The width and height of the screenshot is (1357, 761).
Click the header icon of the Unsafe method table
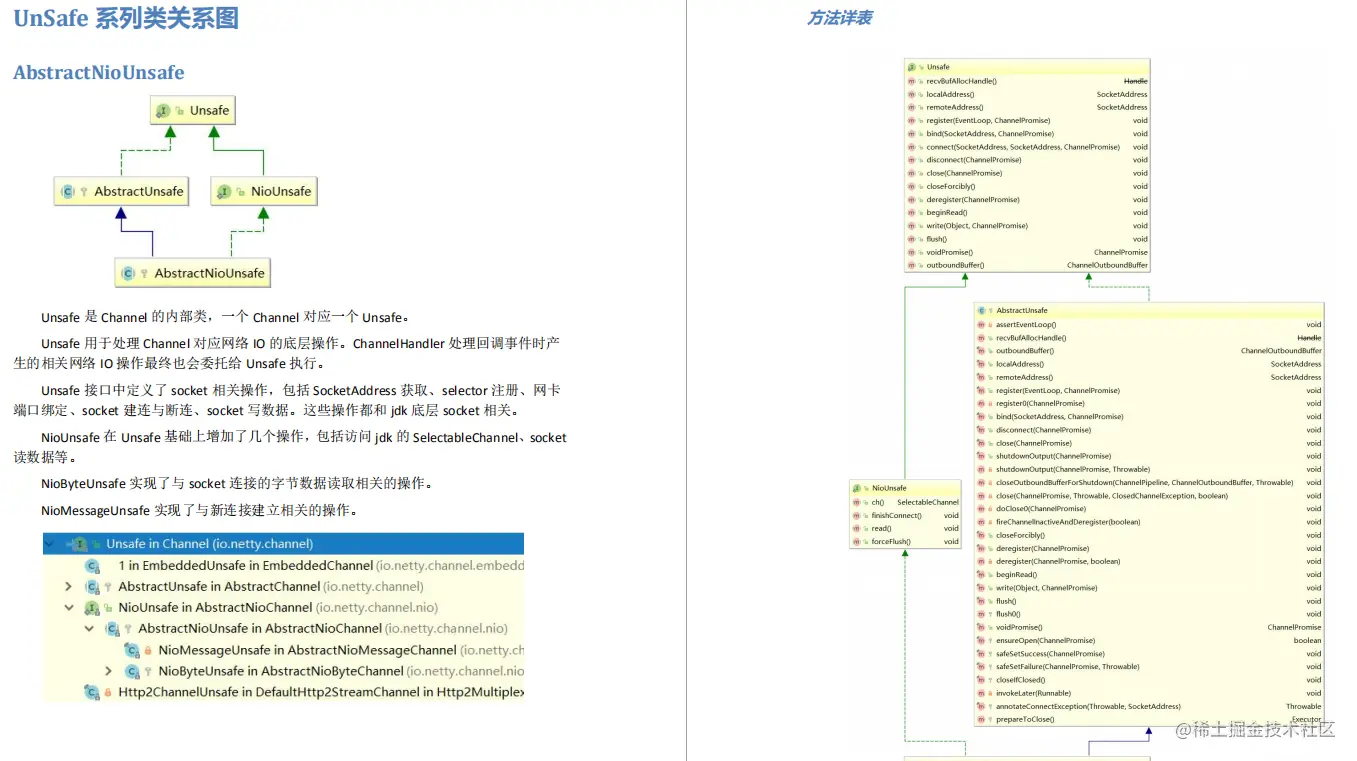point(911,67)
